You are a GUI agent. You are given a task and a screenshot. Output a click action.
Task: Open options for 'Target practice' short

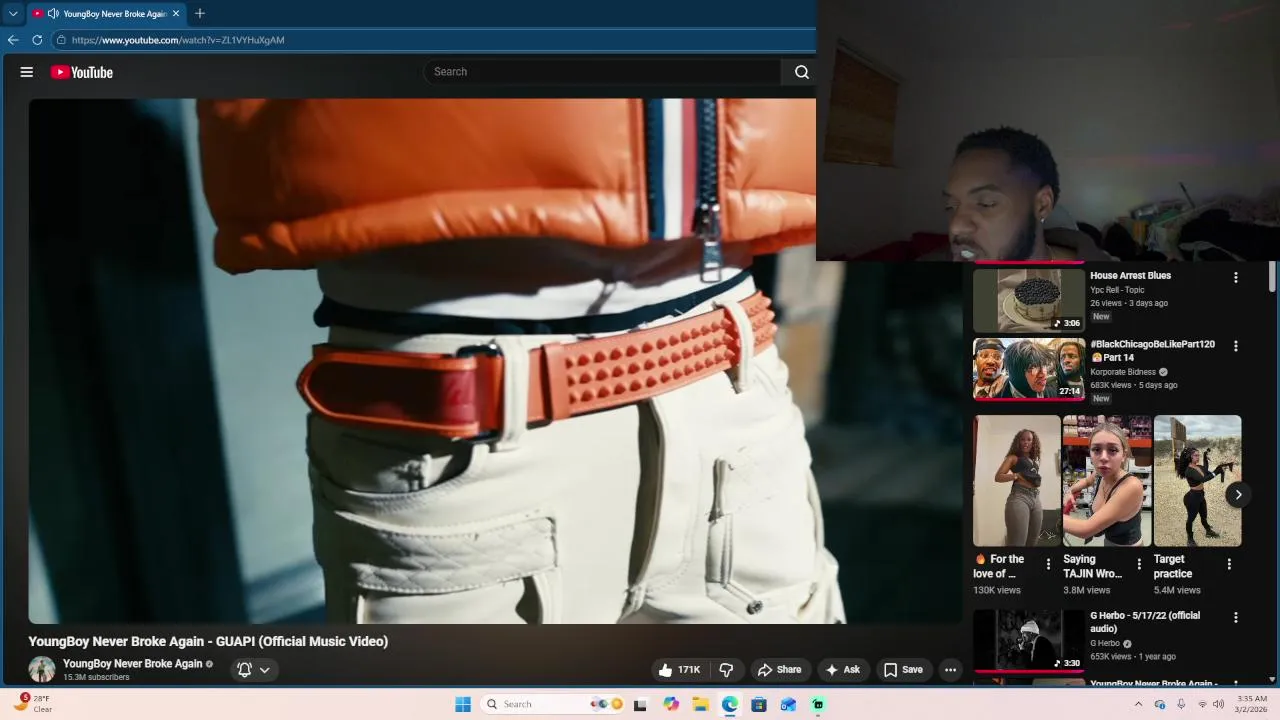1229,564
